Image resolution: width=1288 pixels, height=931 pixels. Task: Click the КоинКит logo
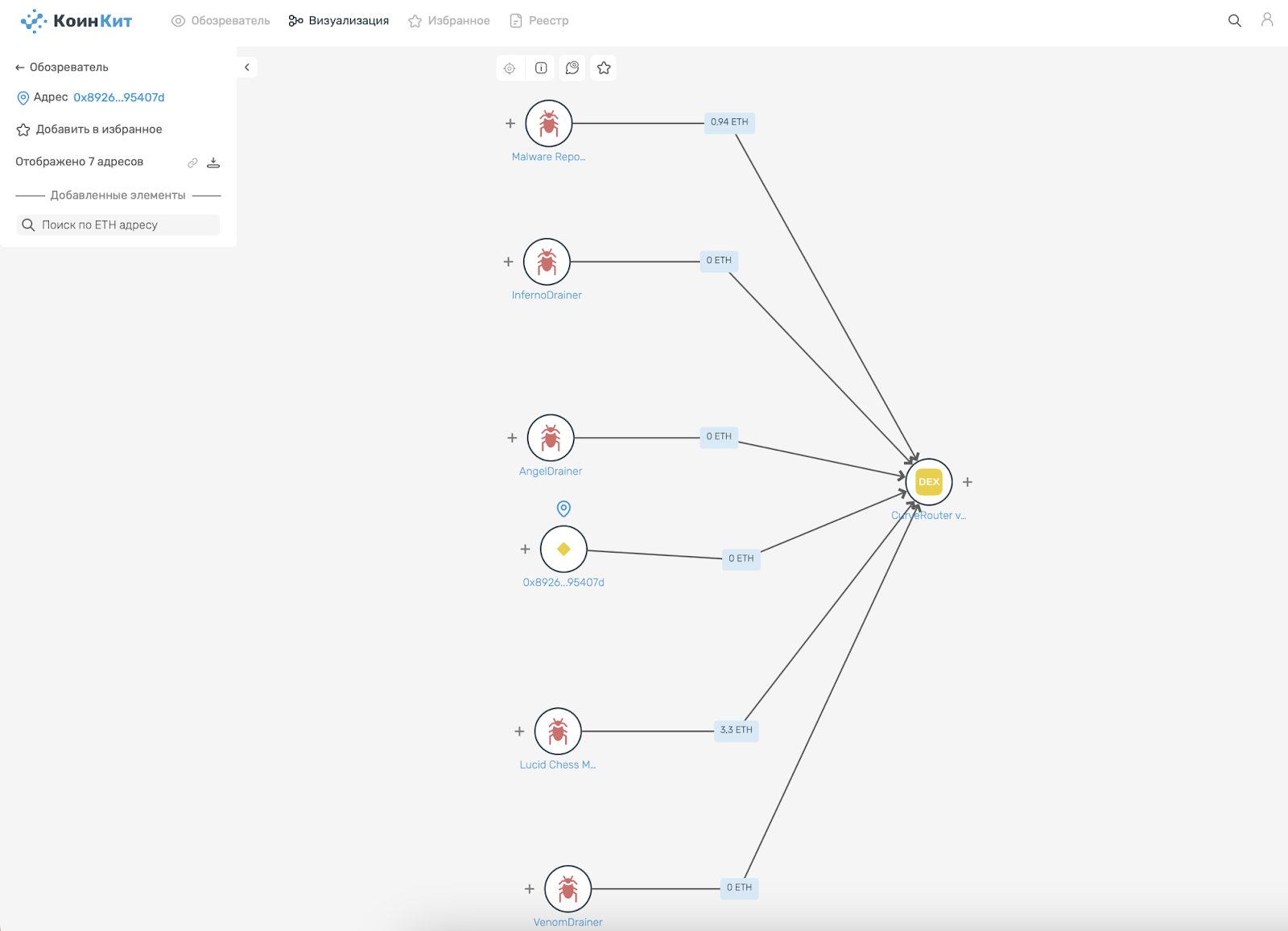tap(76, 21)
